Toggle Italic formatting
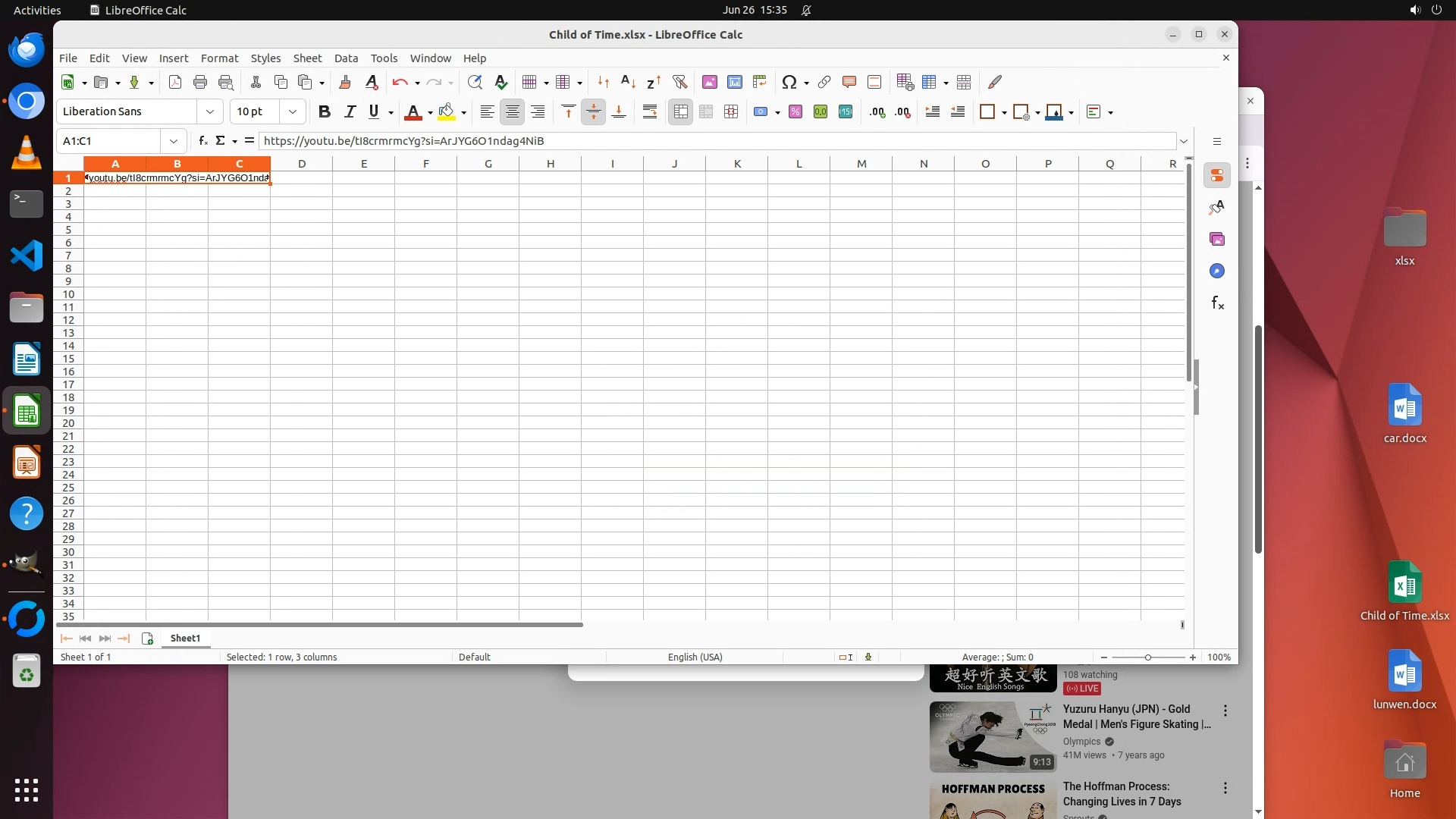 coord(350,112)
